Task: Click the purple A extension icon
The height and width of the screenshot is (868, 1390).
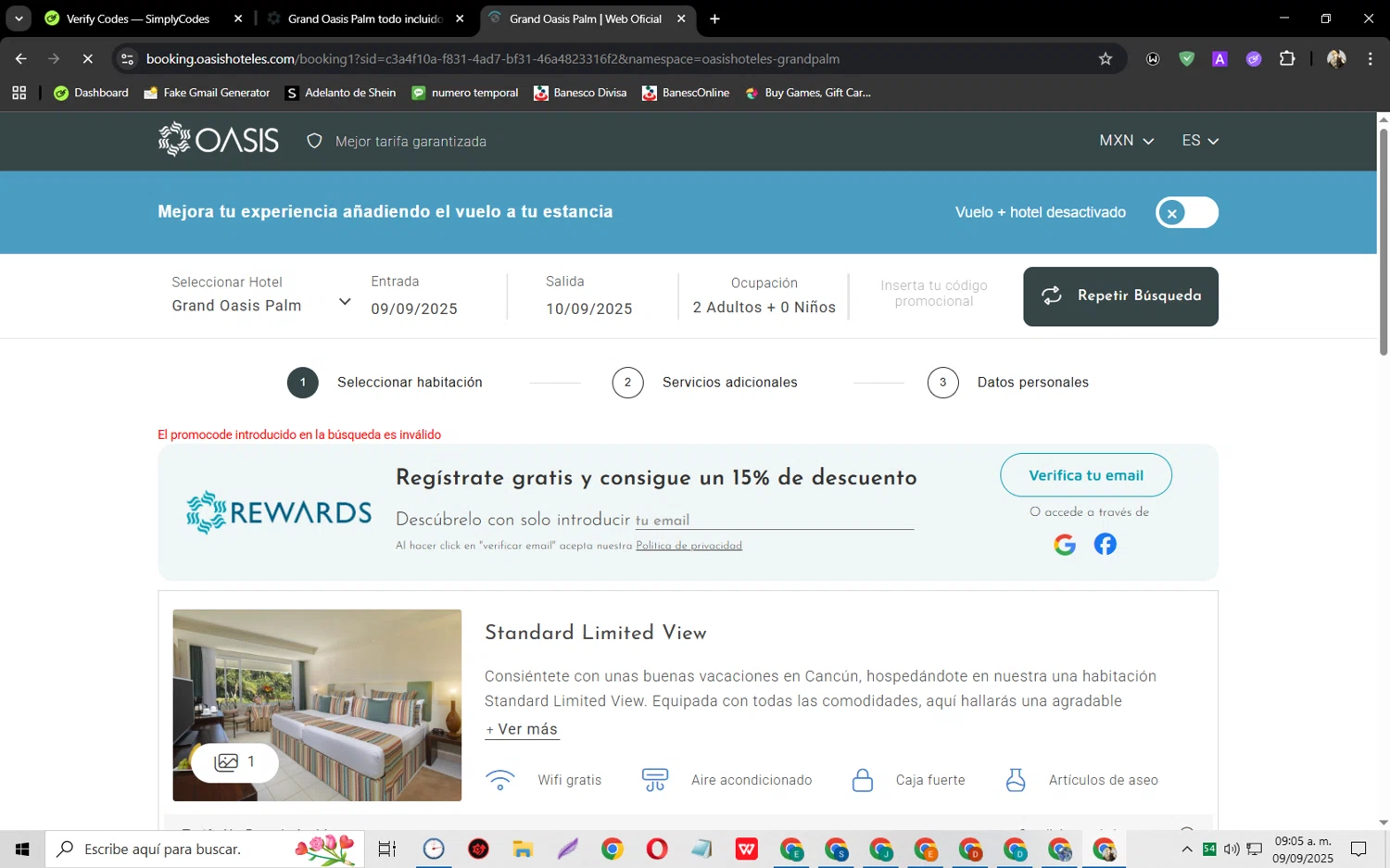Action: pos(1219,58)
